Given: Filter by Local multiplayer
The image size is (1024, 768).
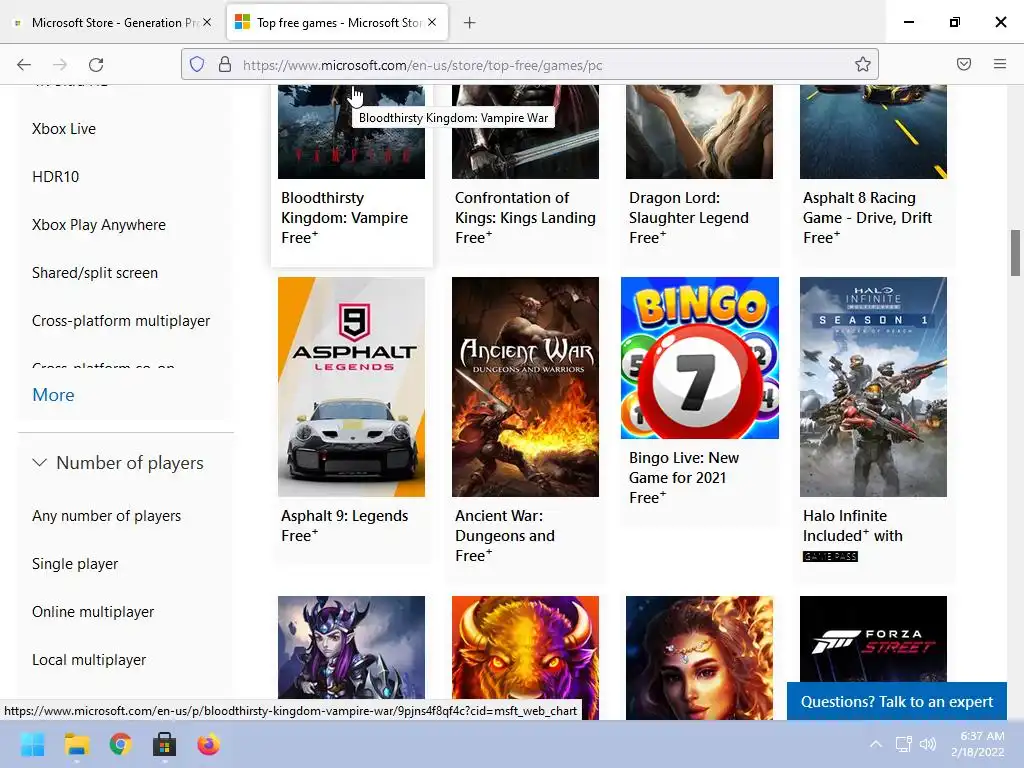Looking at the screenshot, I should (89, 660).
